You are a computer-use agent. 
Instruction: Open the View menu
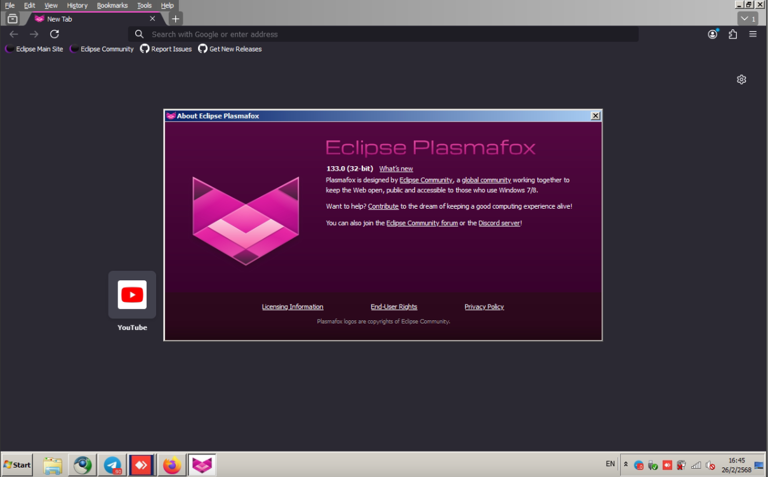pos(50,5)
